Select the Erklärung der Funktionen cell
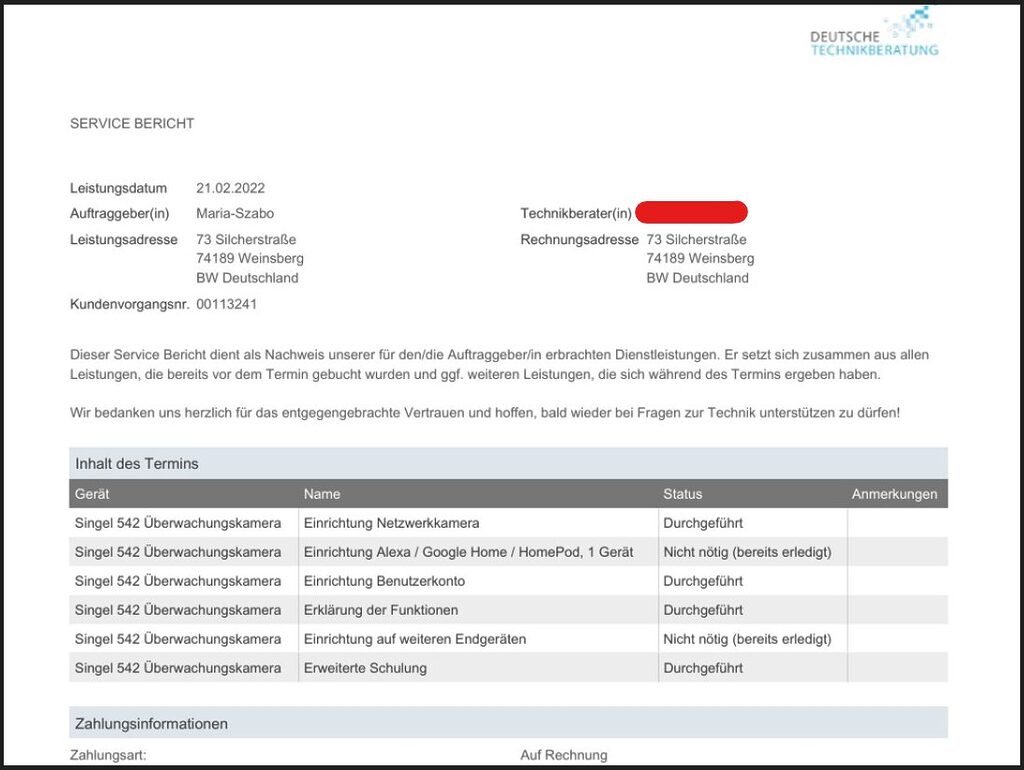 pos(478,610)
